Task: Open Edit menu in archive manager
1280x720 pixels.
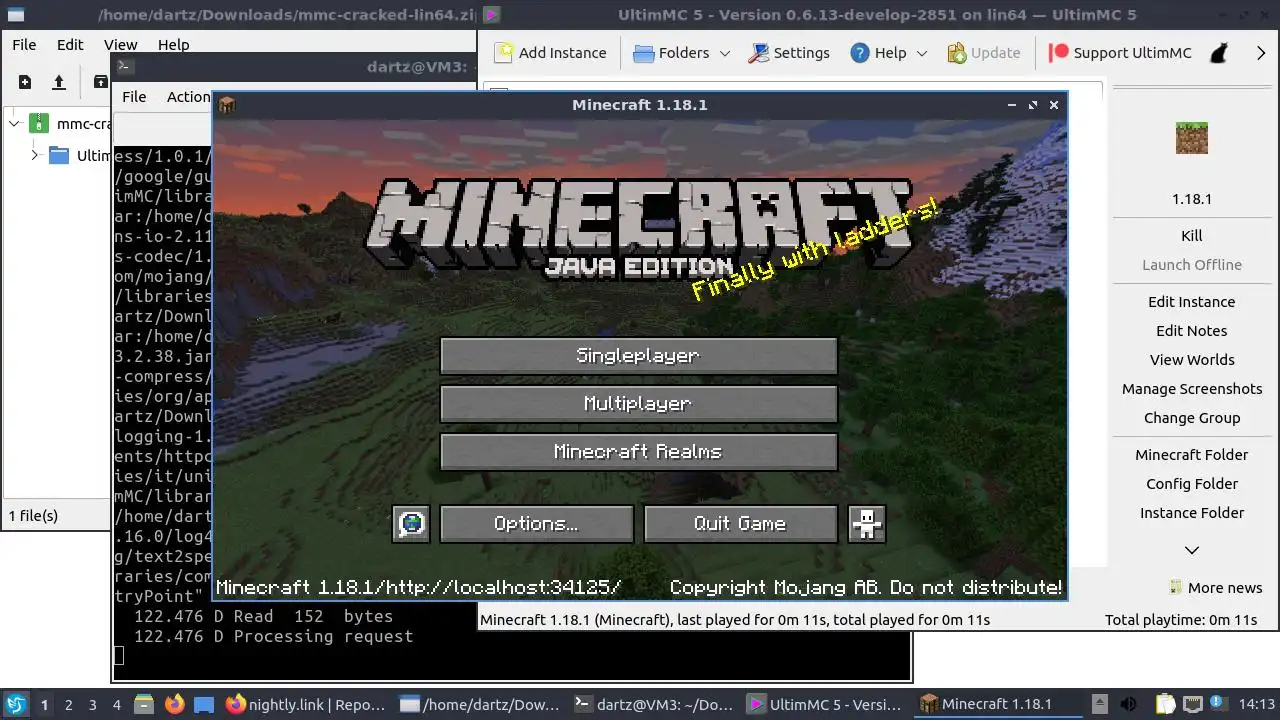Action: tap(70, 45)
